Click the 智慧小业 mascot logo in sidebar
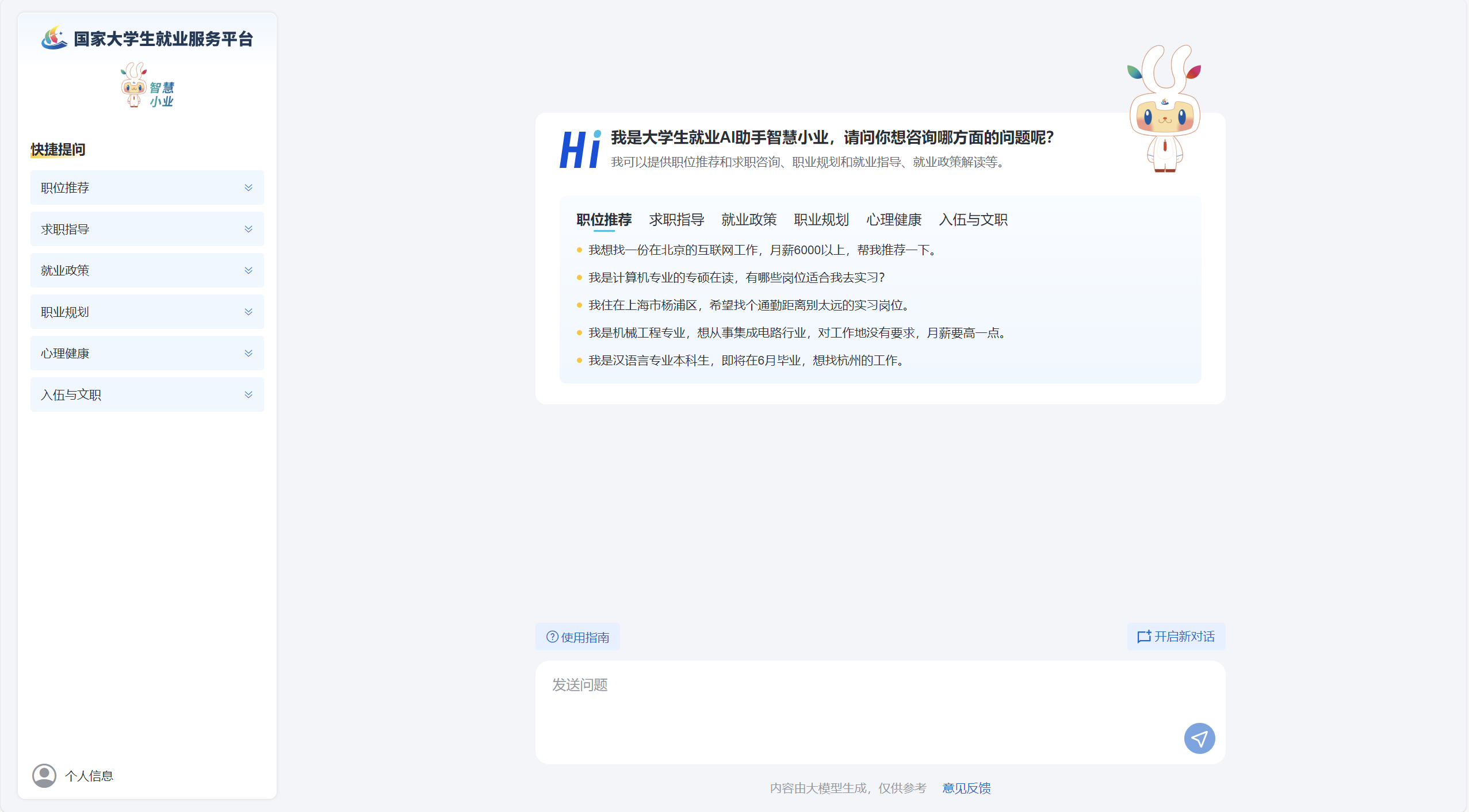1469x812 pixels. pos(147,86)
